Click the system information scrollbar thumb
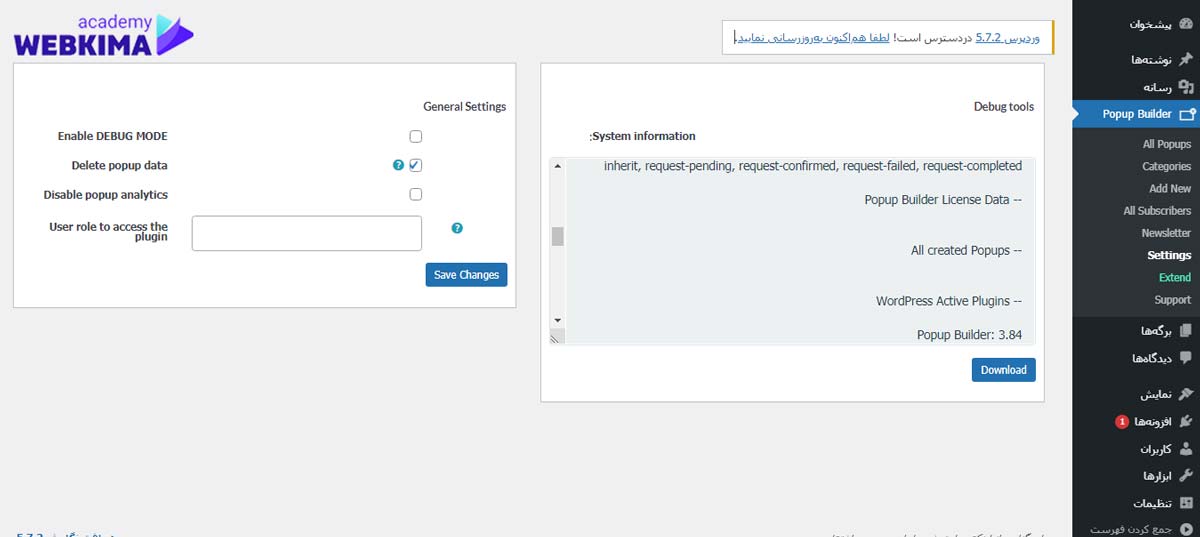This screenshot has width=1200, height=537. tap(557, 236)
